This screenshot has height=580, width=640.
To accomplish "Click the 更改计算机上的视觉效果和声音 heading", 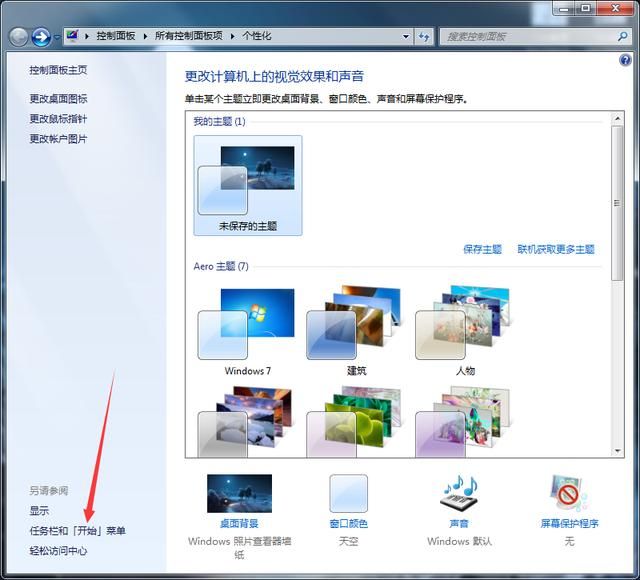I will tap(274, 76).
